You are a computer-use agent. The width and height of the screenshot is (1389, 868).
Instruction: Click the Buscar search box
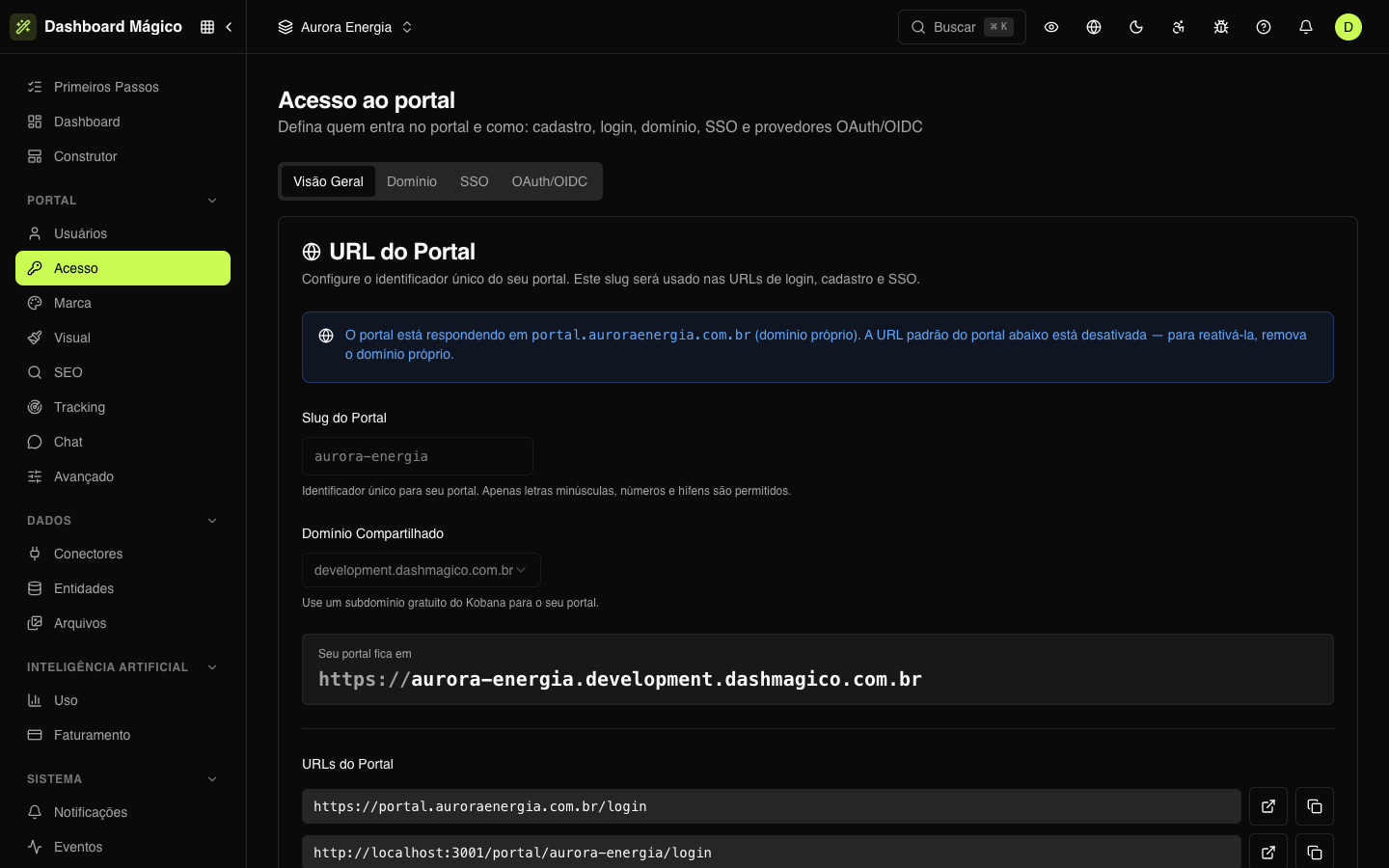(x=962, y=27)
